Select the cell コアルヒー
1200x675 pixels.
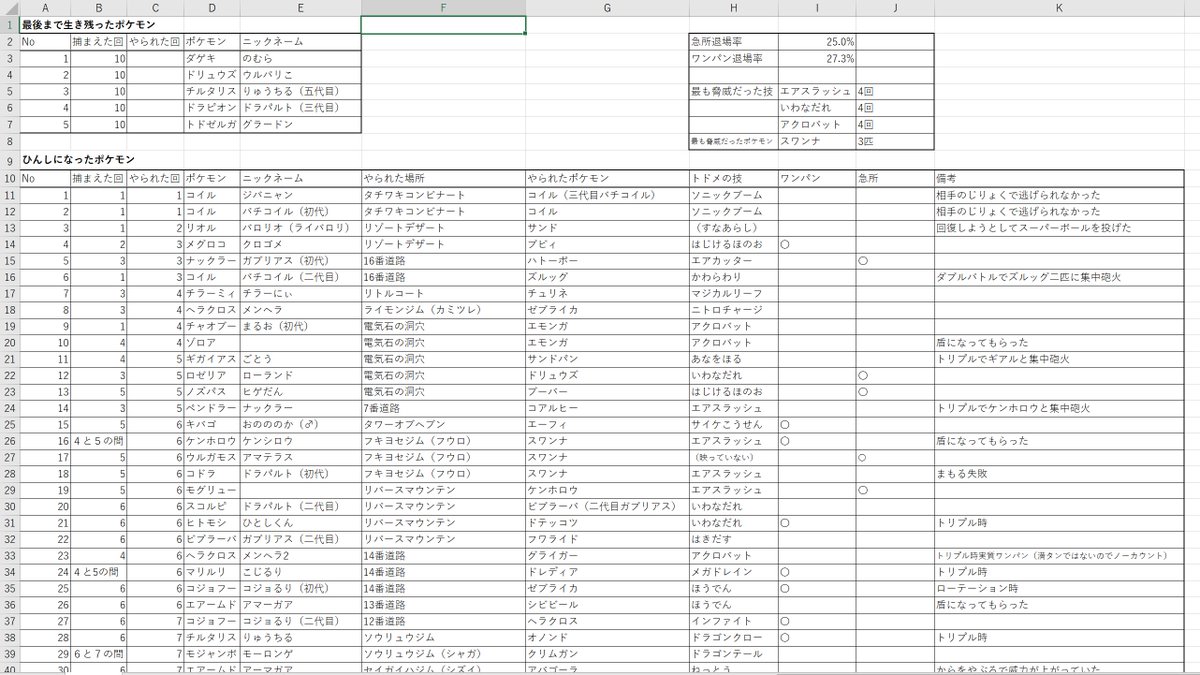tap(607, 408)
